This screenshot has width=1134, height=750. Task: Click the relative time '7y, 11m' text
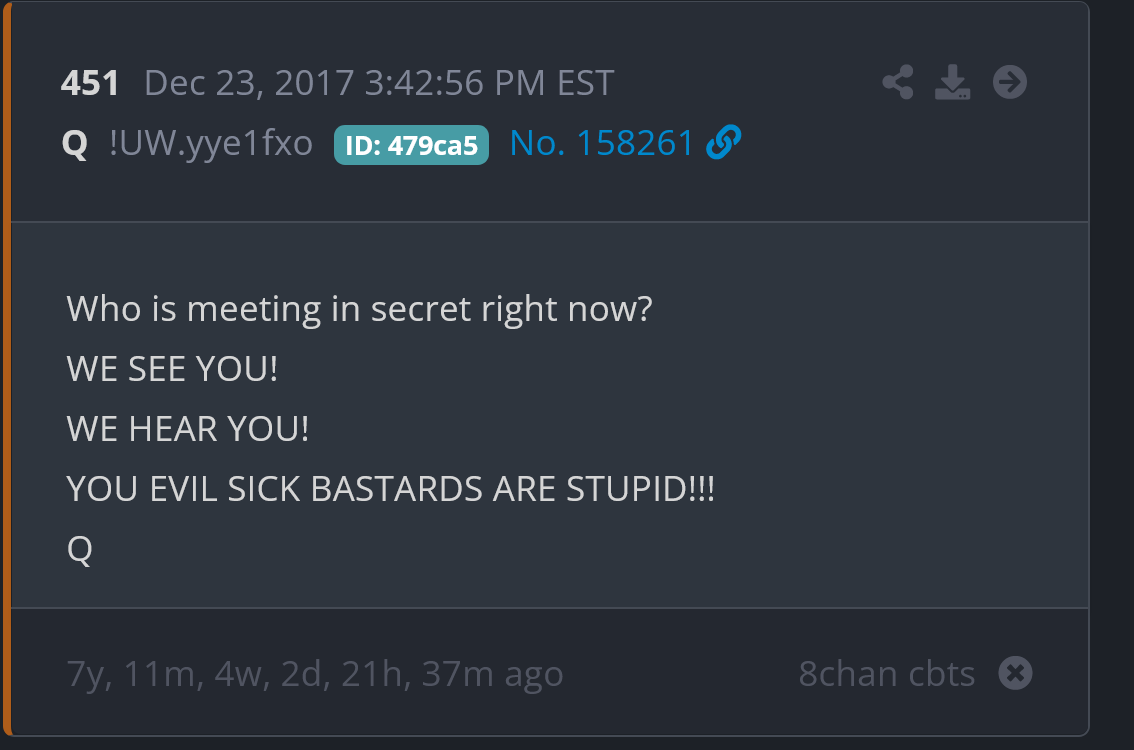(x=132, y=674)
